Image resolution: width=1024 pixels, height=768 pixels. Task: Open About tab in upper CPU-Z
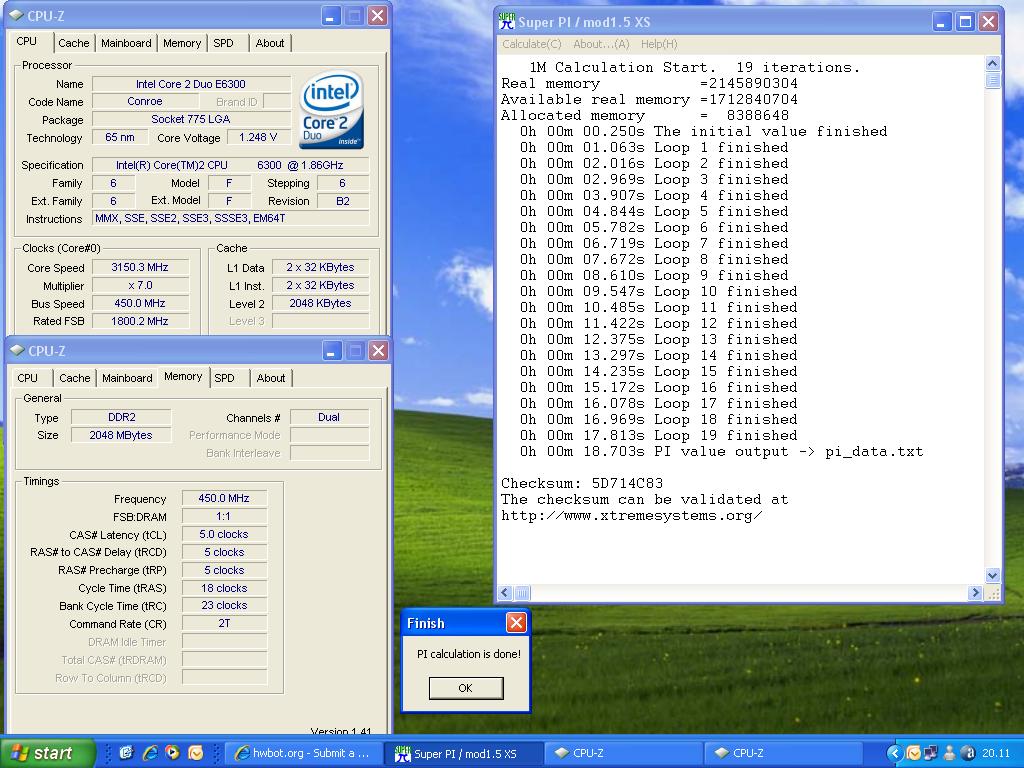click(270, 43)
